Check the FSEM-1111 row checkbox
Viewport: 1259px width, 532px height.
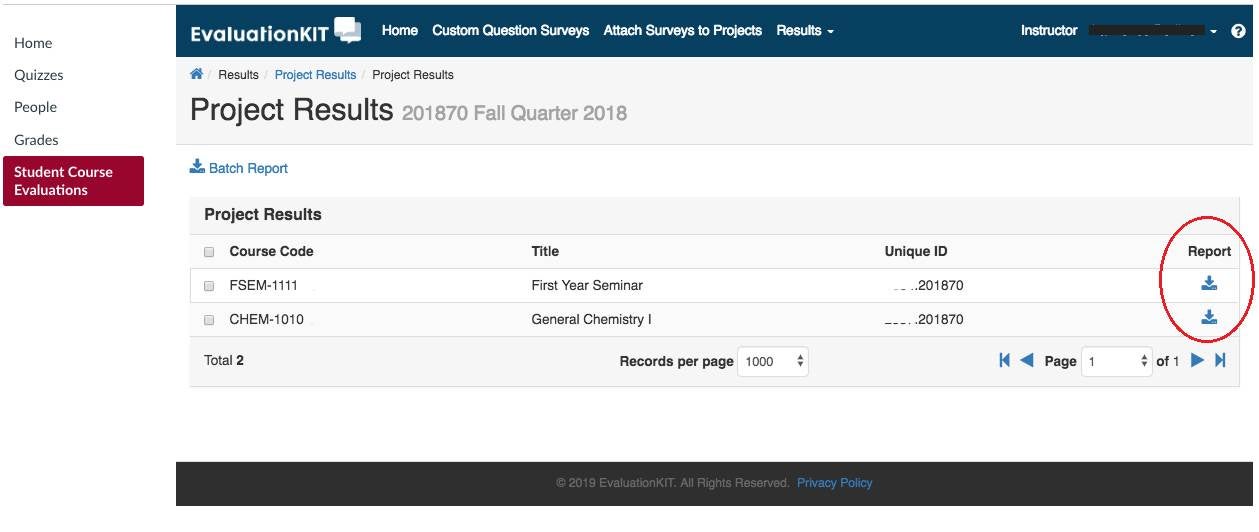[x=209, y=286]
